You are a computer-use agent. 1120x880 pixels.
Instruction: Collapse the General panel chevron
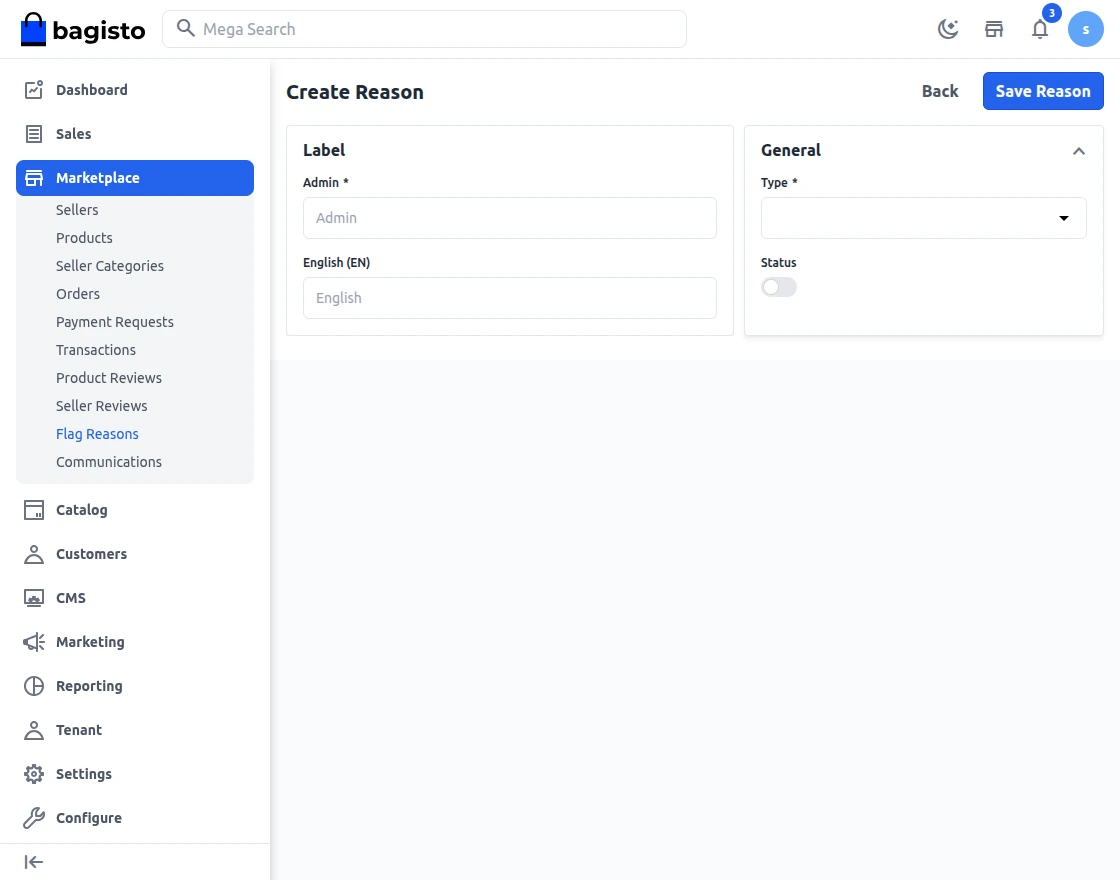pyautogui.click(x=1079, y=151)
